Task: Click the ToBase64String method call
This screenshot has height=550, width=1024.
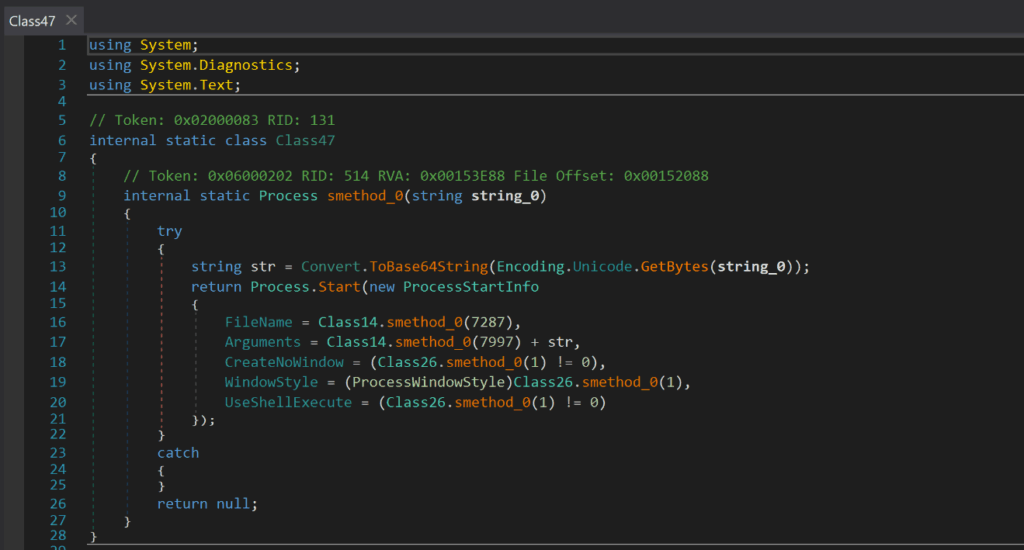Action: [428, 267]
